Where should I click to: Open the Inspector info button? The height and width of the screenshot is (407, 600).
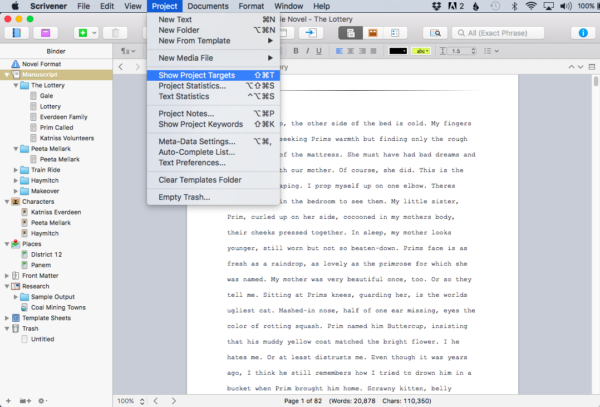tap(583, 33)
